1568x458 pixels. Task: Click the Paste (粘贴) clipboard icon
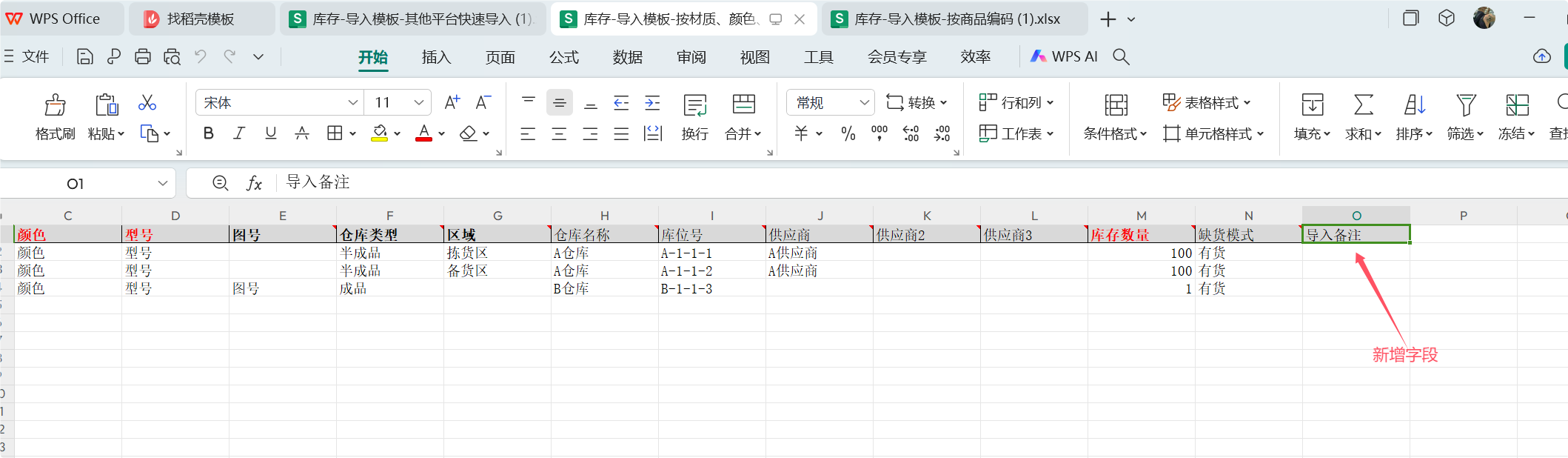tap(107, 105)
